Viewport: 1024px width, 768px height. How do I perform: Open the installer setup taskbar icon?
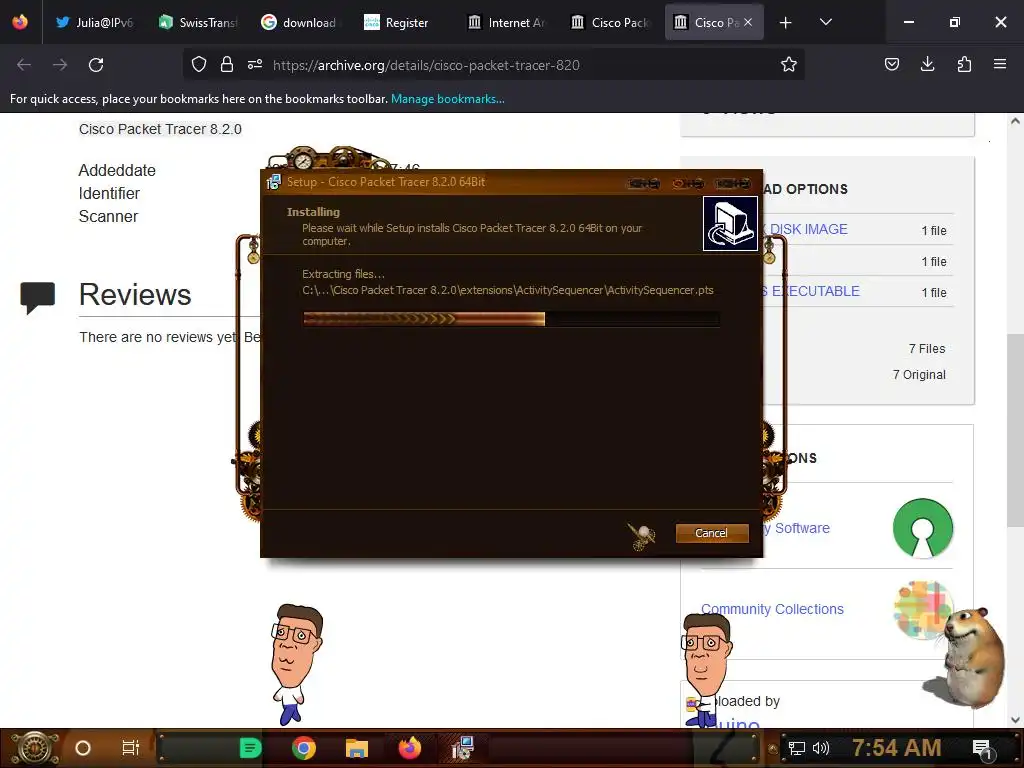463,748
